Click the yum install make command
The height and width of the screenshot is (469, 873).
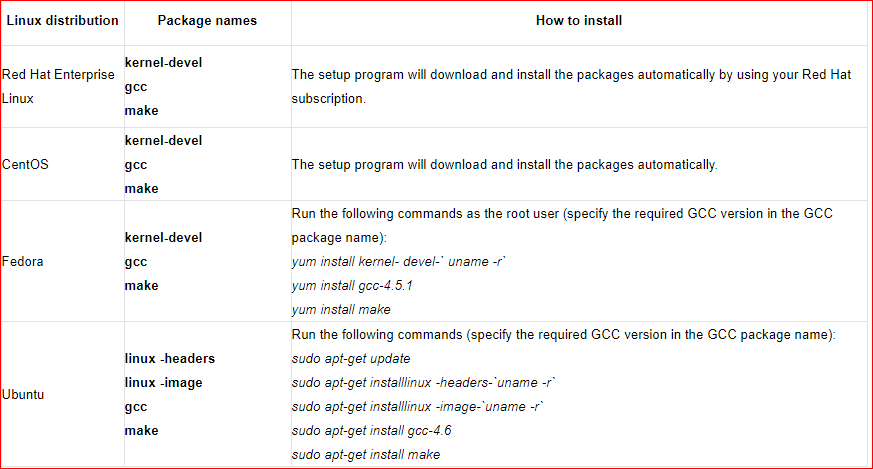click(x=341, y=309)
